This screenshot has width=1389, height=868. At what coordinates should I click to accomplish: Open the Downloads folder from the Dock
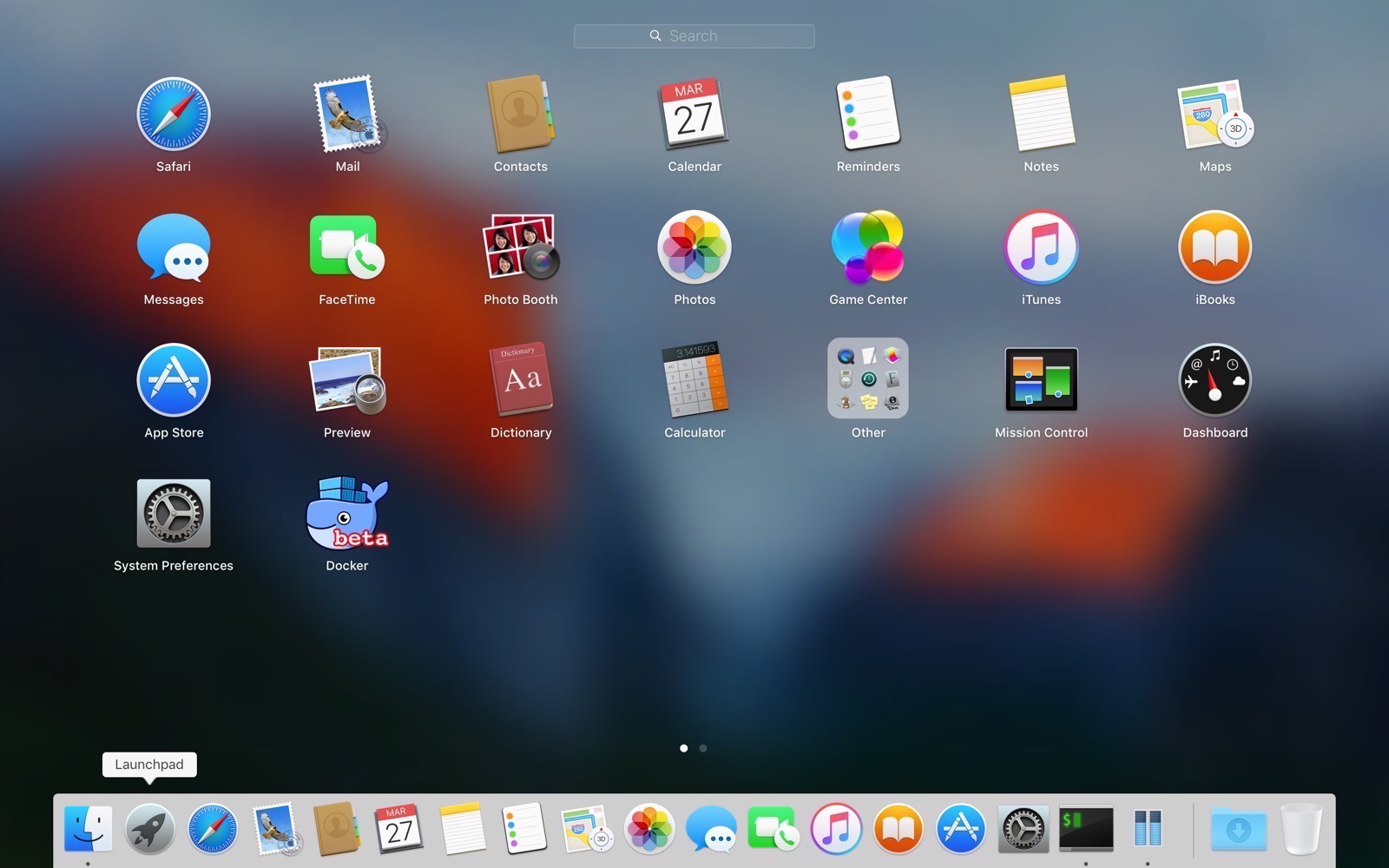point(1239,828)
